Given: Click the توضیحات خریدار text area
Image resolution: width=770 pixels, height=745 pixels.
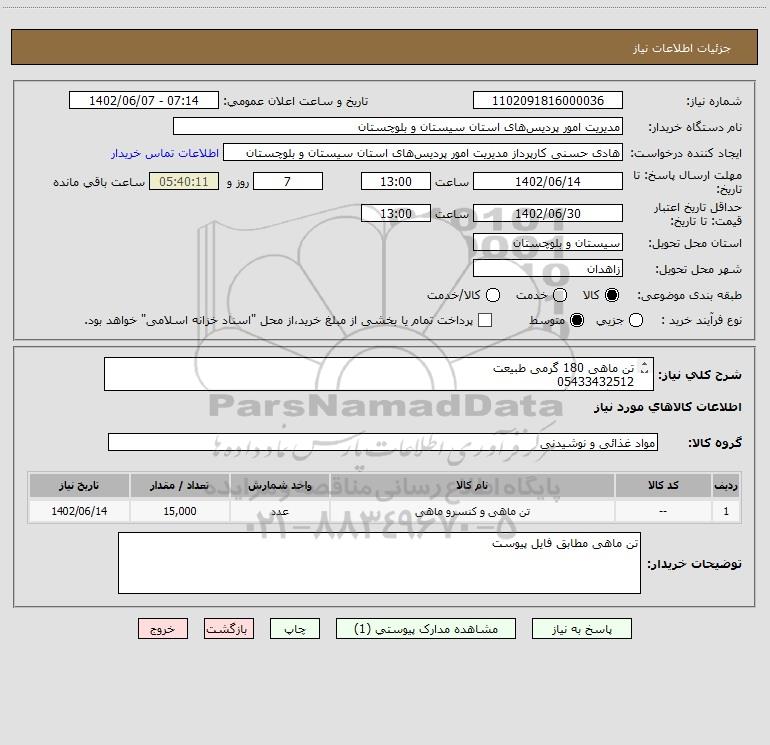Looking at the screenshot, I should [x=379, y=563].
